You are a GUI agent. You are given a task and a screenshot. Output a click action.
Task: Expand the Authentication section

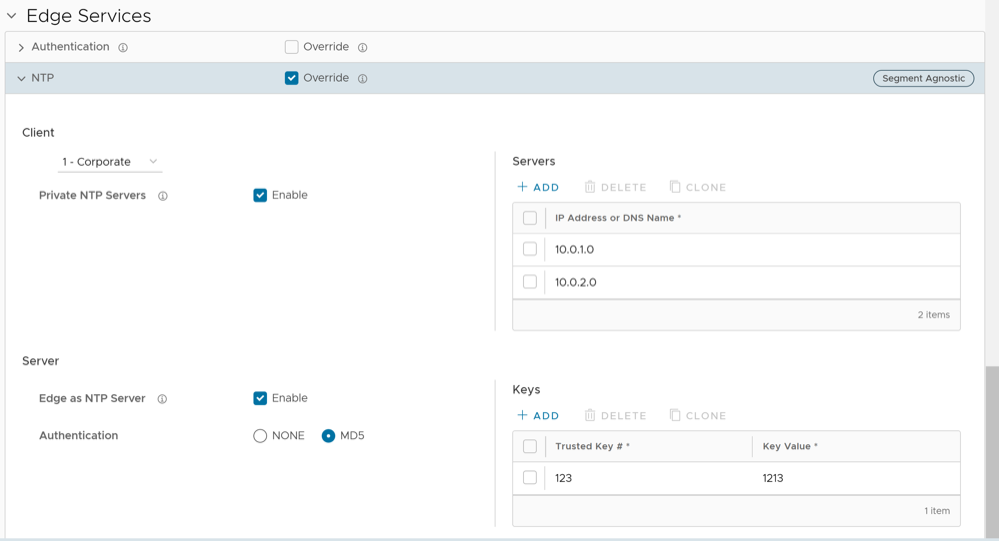click(21, 47)
